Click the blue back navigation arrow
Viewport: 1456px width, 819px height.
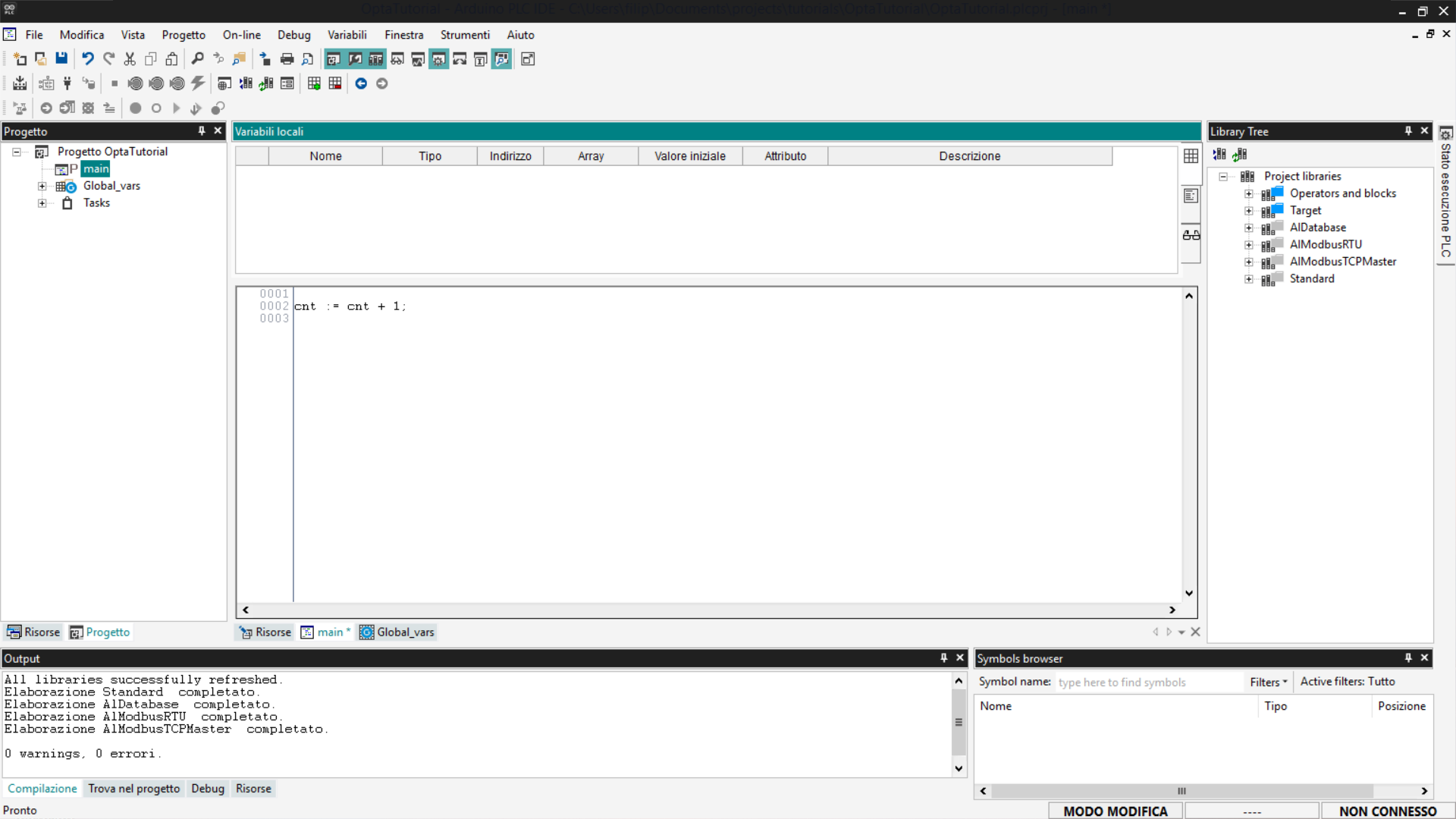pyautogui.click(x=361, y=83)
